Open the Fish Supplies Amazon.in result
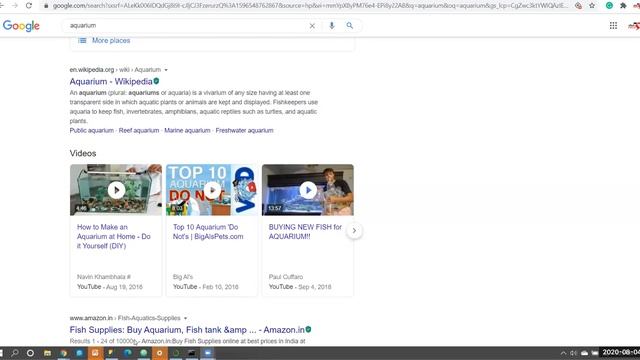640x360 pixels. [x=187, y=330]
